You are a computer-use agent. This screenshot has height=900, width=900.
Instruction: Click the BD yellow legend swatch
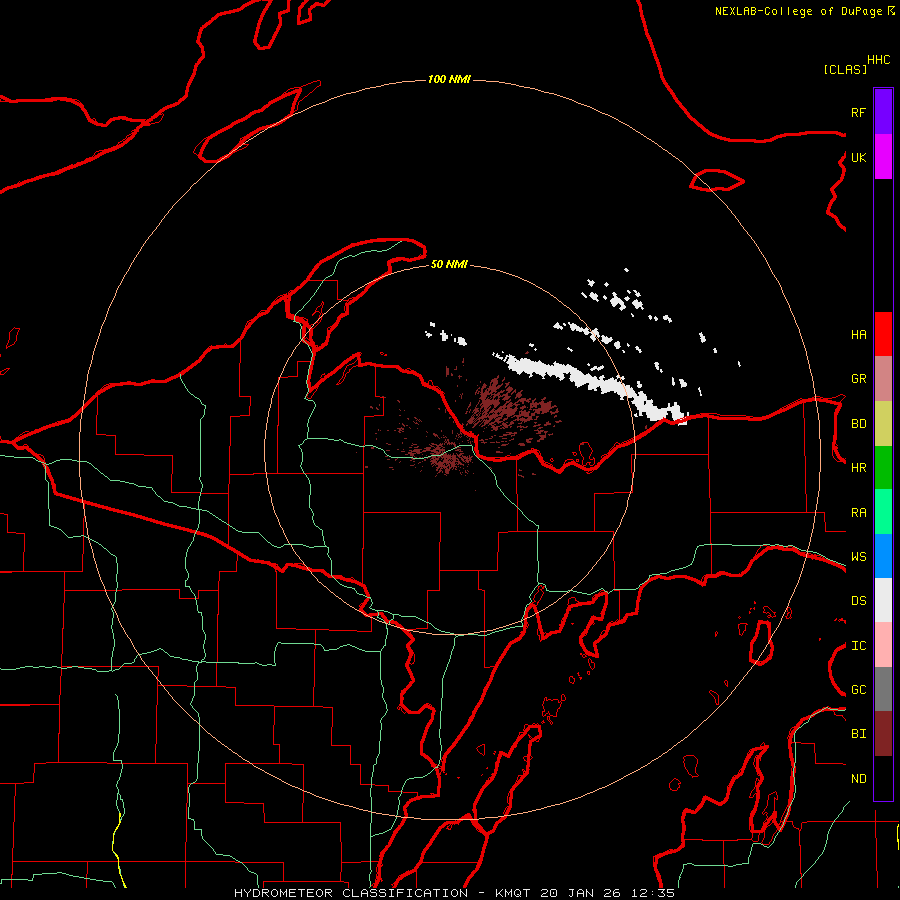tap(883, 424)
